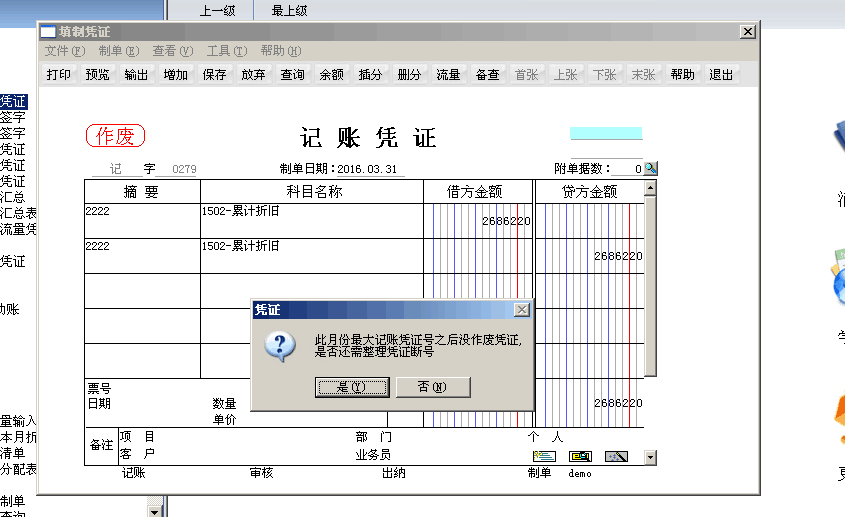Click the question mark icon in 凭证 dialog
845x517 pixels.
[x=280, y=346]
